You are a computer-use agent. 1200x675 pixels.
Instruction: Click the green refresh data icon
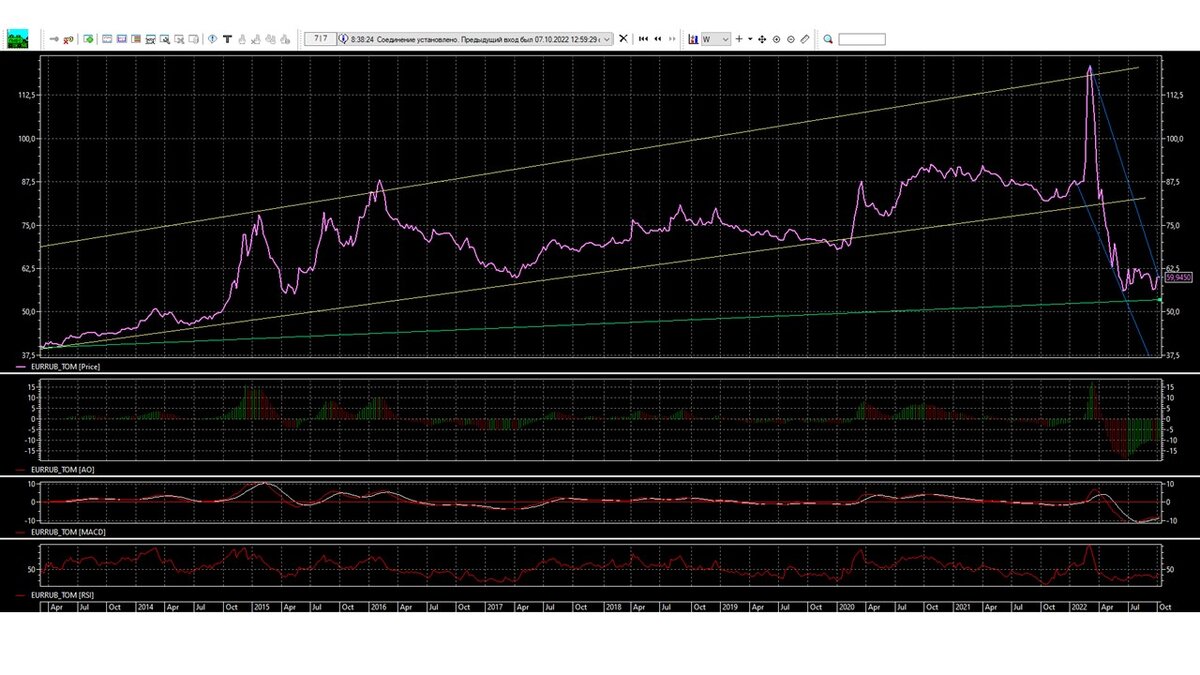(88, 39)
